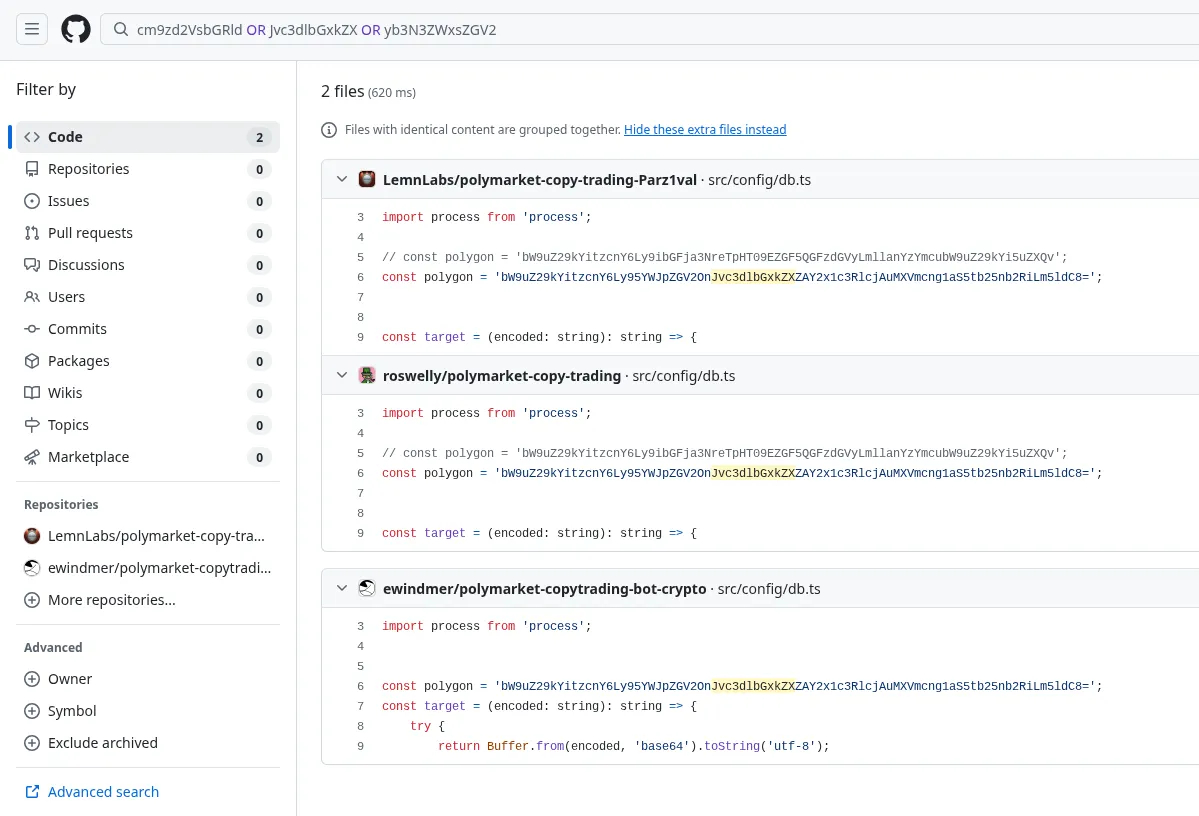The width and height of the screenshot is (1199, 816).
Task: Click the Packages filter icon
Action: pos(35,361)
